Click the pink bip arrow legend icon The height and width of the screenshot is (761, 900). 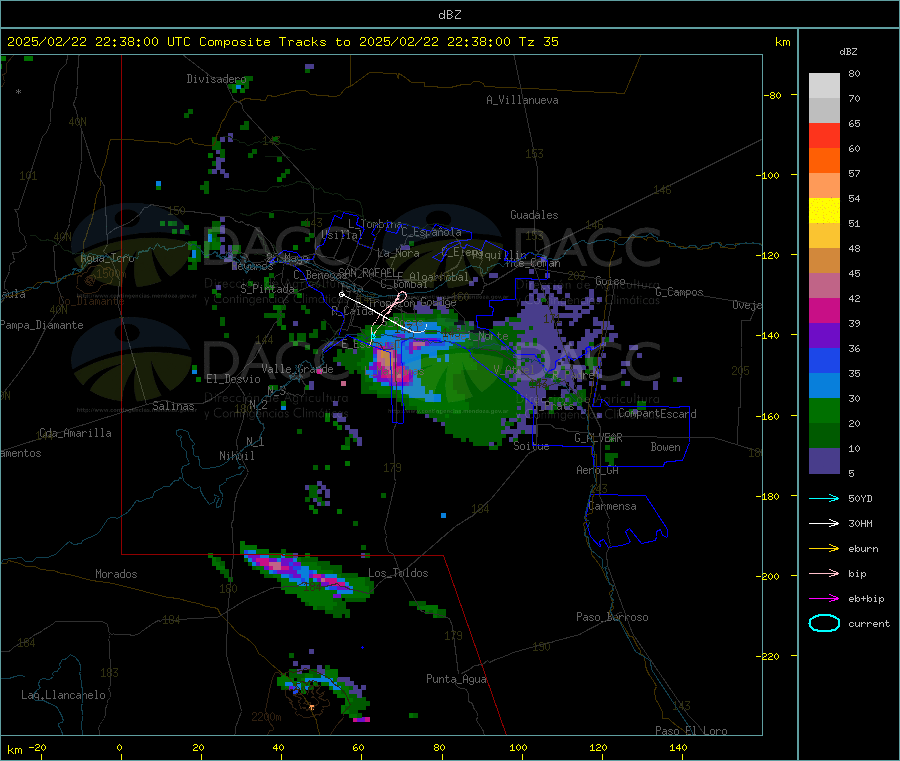[824, 573]
